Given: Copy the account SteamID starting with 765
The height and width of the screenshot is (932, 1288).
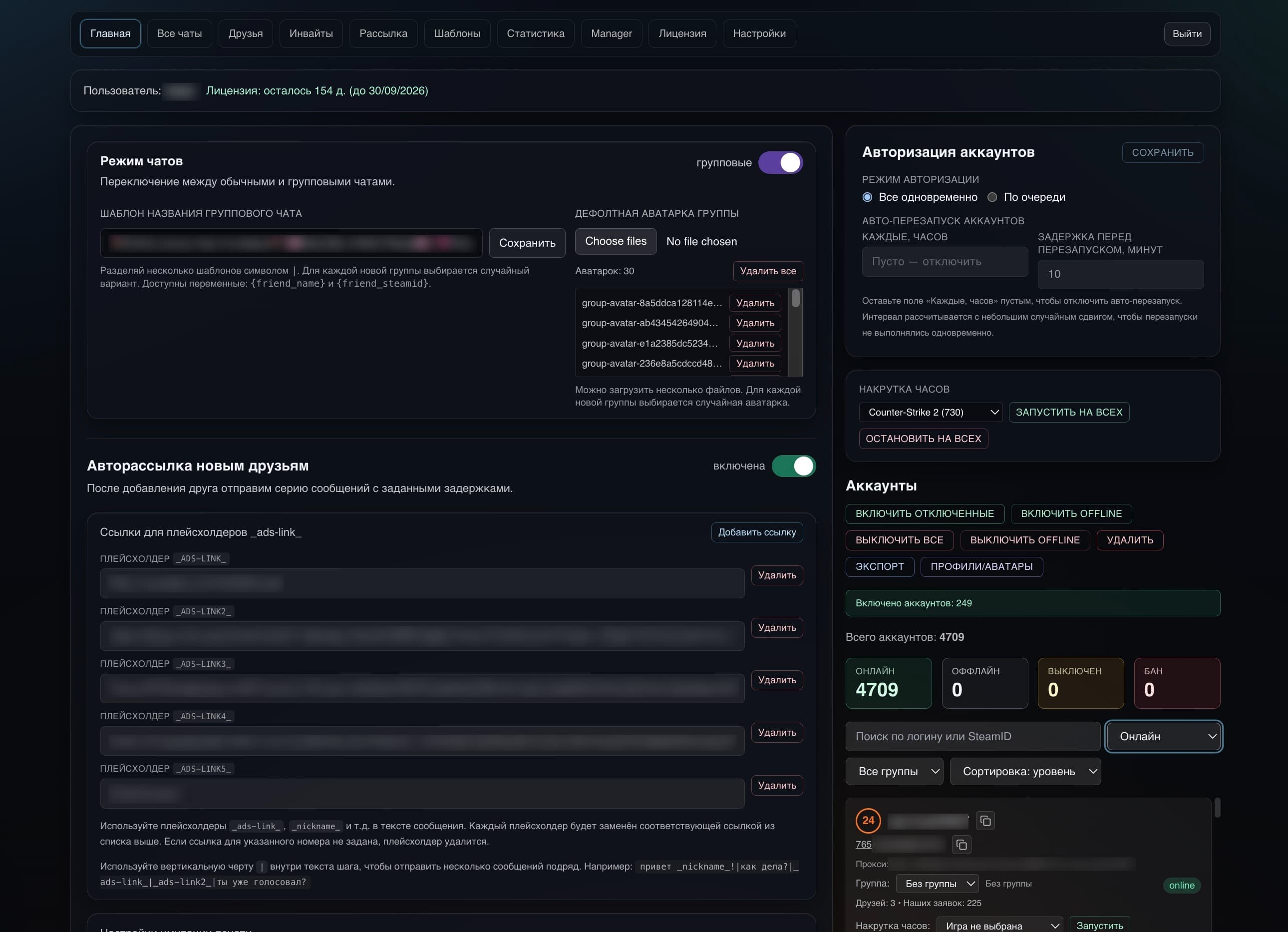Looking at the screenshot, I should click(962, 845).
